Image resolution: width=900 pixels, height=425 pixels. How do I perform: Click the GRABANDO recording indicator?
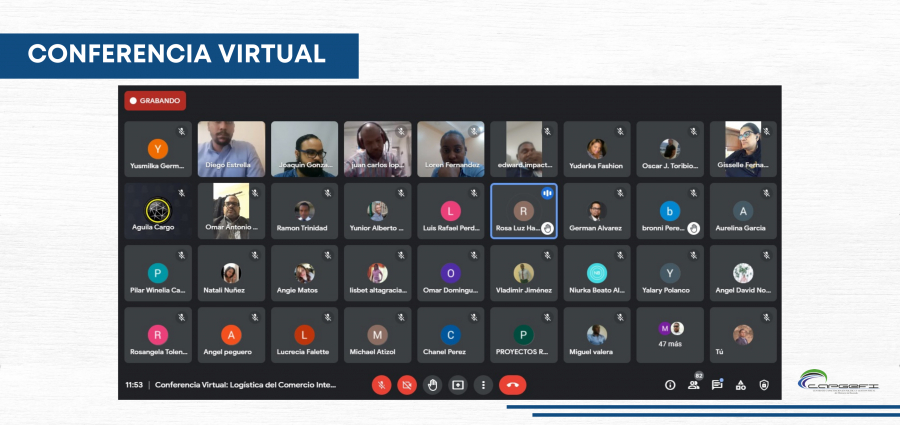[155, 101]
